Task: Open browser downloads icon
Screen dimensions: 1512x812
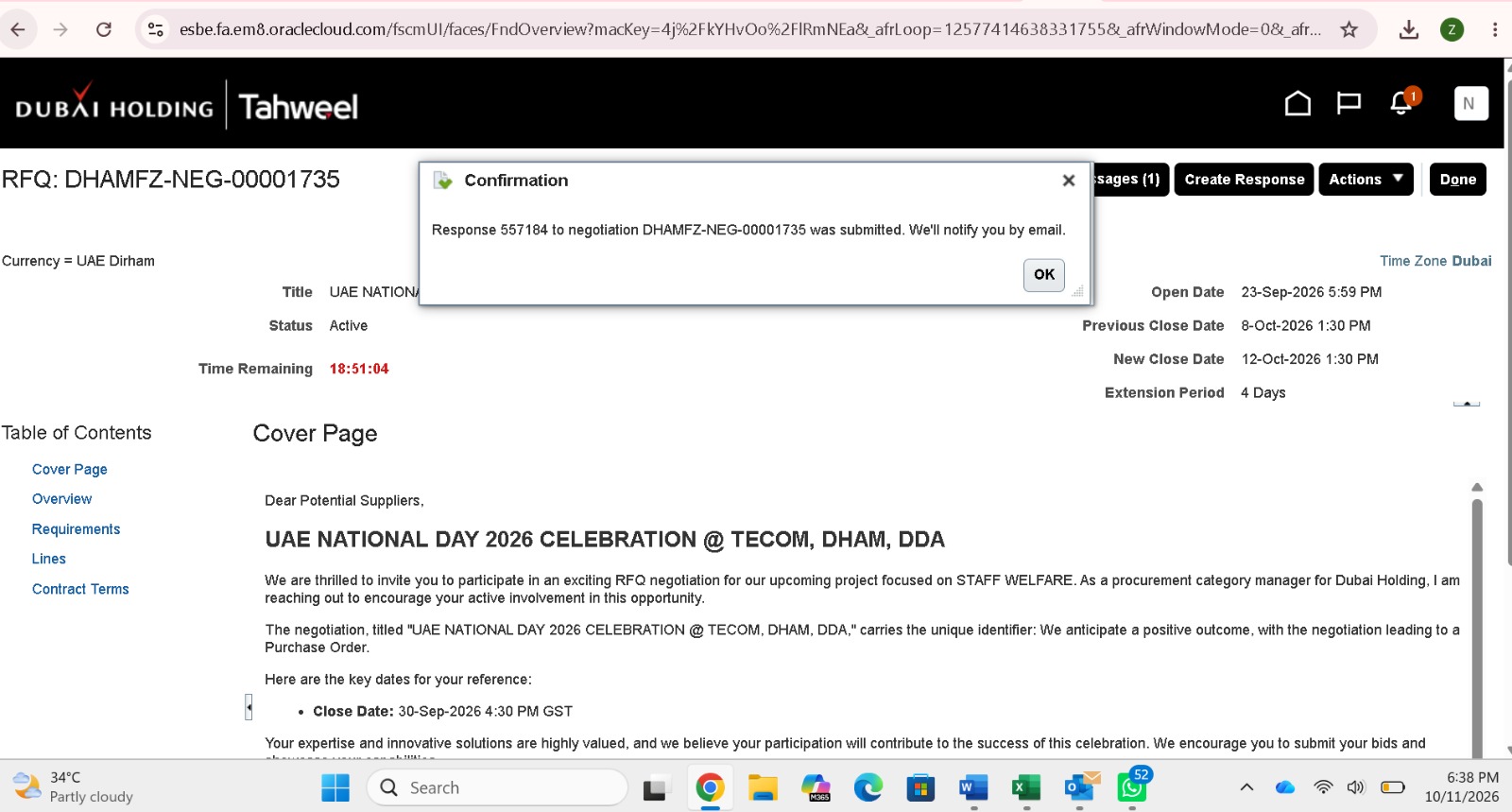Action: 1409,29
